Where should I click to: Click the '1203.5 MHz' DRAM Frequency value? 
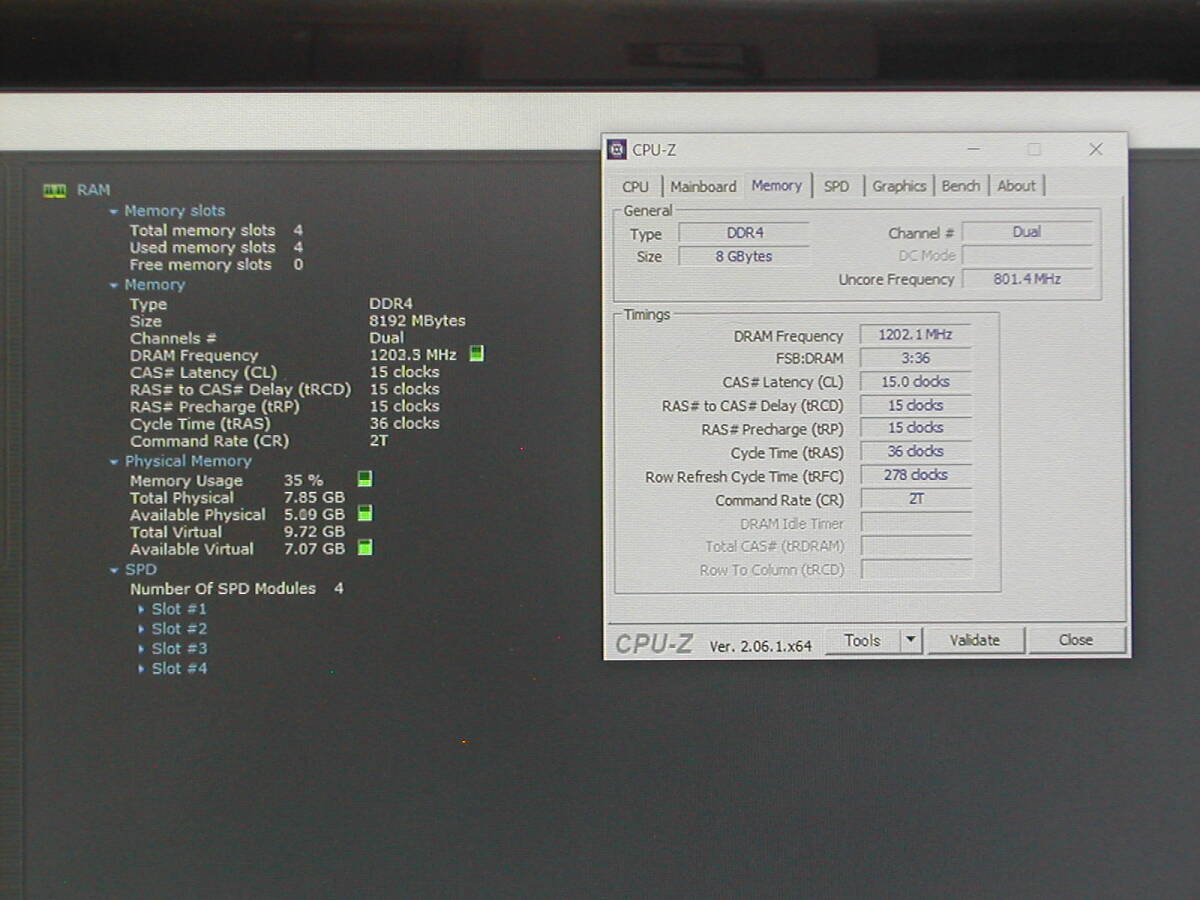[413, 355]
